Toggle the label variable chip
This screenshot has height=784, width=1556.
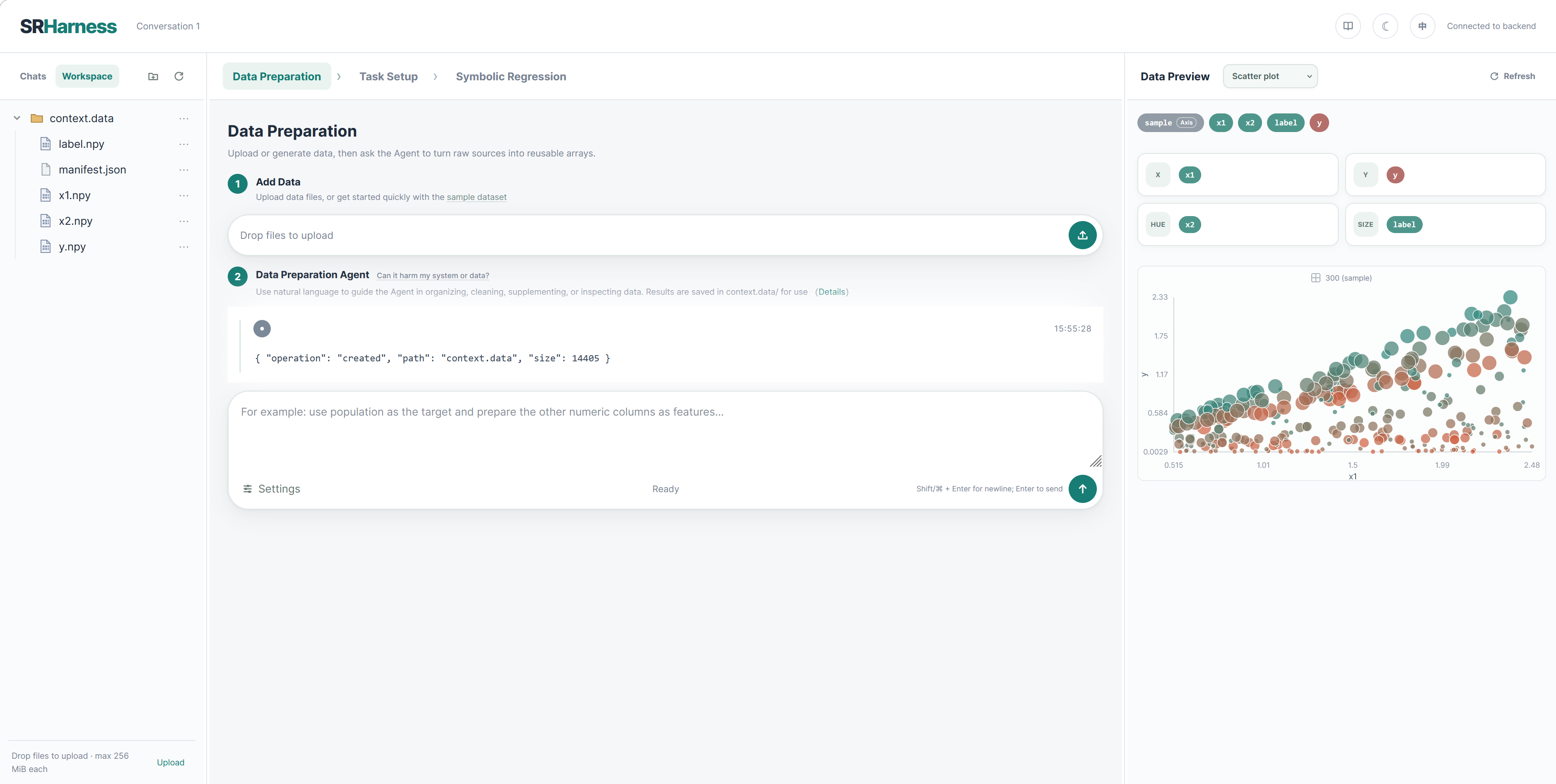pyautogui.click(x=1285, y=123)
